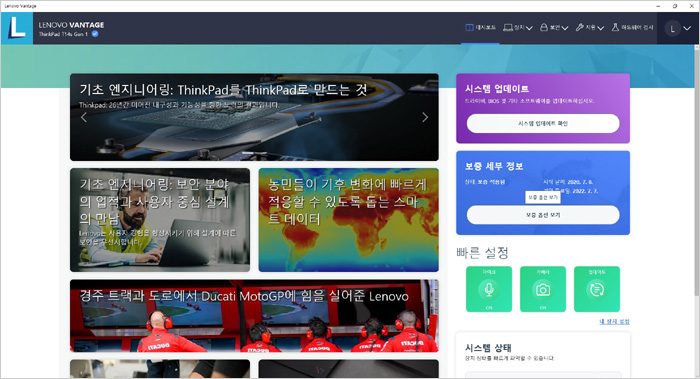
Task: Click the Lenovo Vantage L logo
Action: (x=17, y=28)
